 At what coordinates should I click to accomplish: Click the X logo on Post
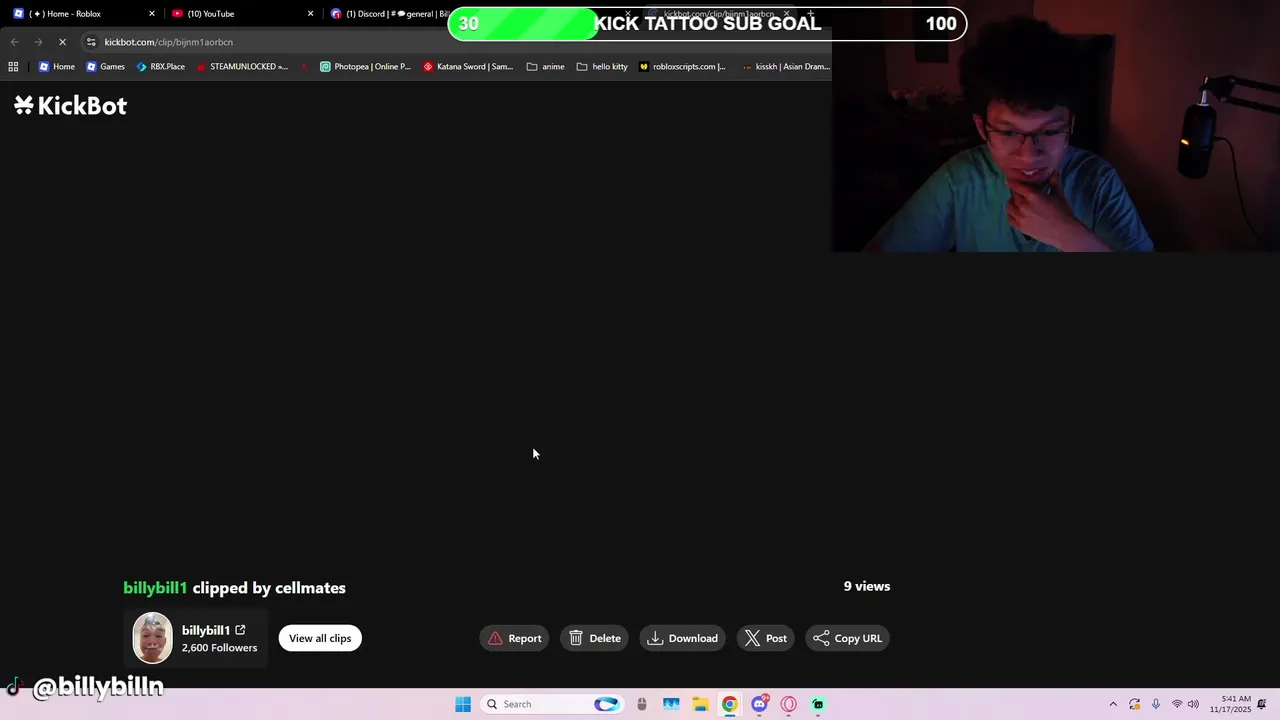coord(752,638)
